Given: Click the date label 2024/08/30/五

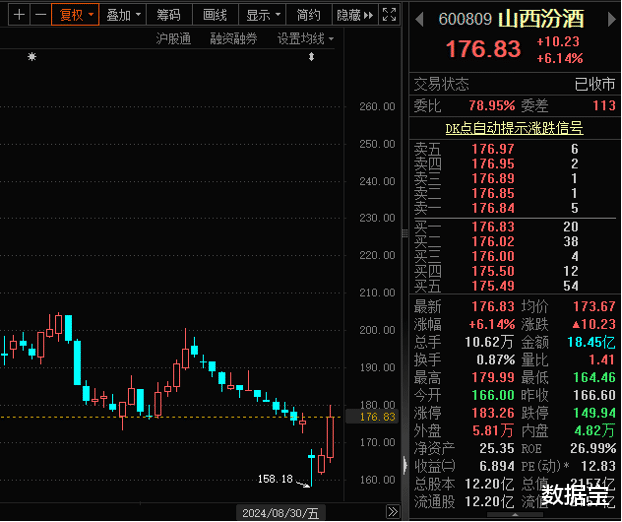Looking at the screenshot, I should tap(280, 513).
